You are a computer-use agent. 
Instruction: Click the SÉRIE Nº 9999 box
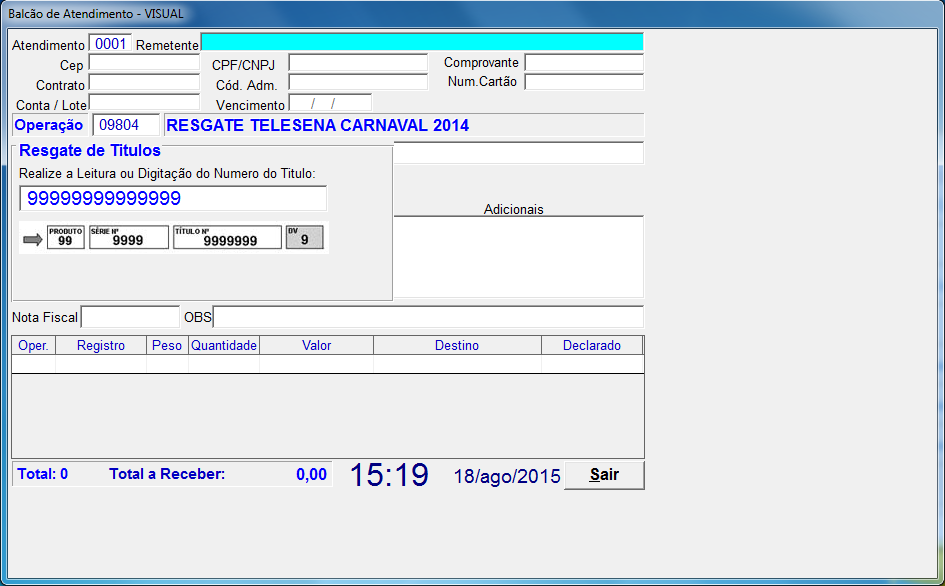129,238
